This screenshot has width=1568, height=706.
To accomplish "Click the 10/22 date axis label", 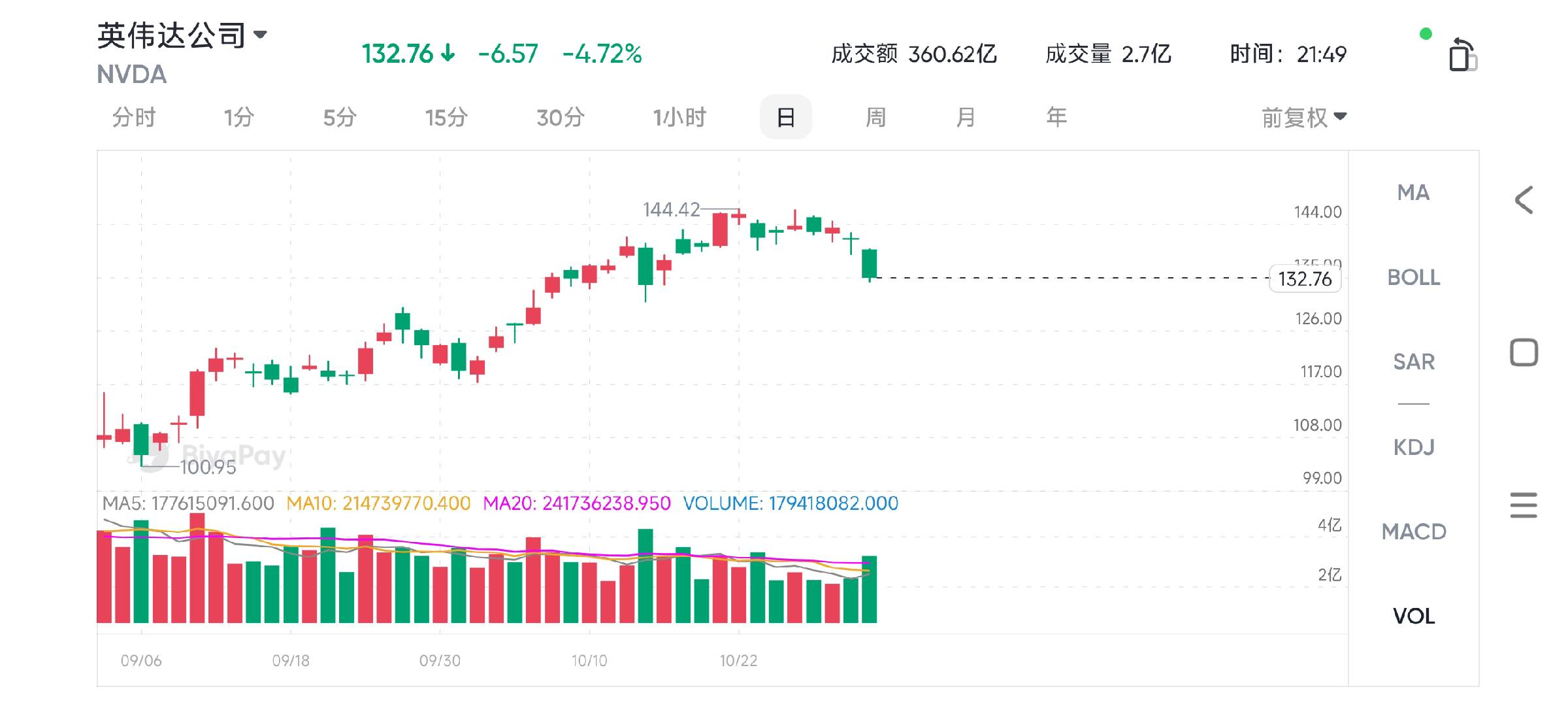I will point(738,661).
